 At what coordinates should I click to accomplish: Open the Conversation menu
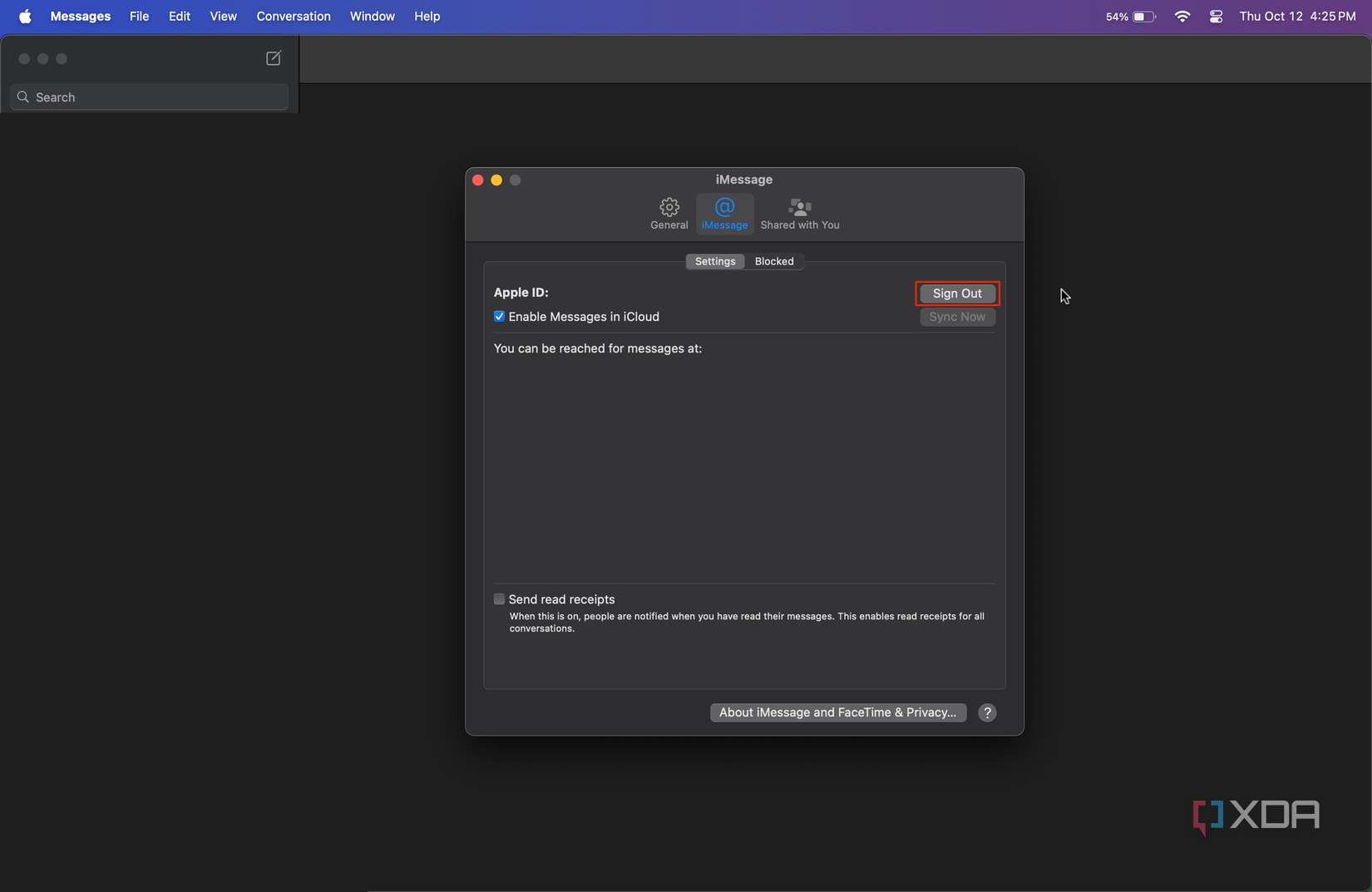[x=294, y=17]
